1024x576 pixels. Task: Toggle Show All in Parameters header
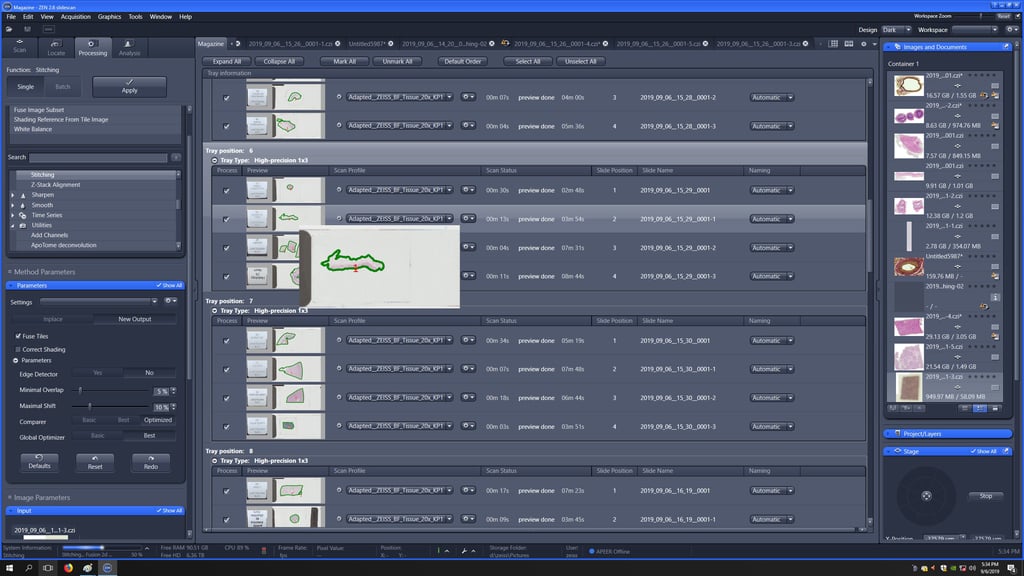coord(169,285)
